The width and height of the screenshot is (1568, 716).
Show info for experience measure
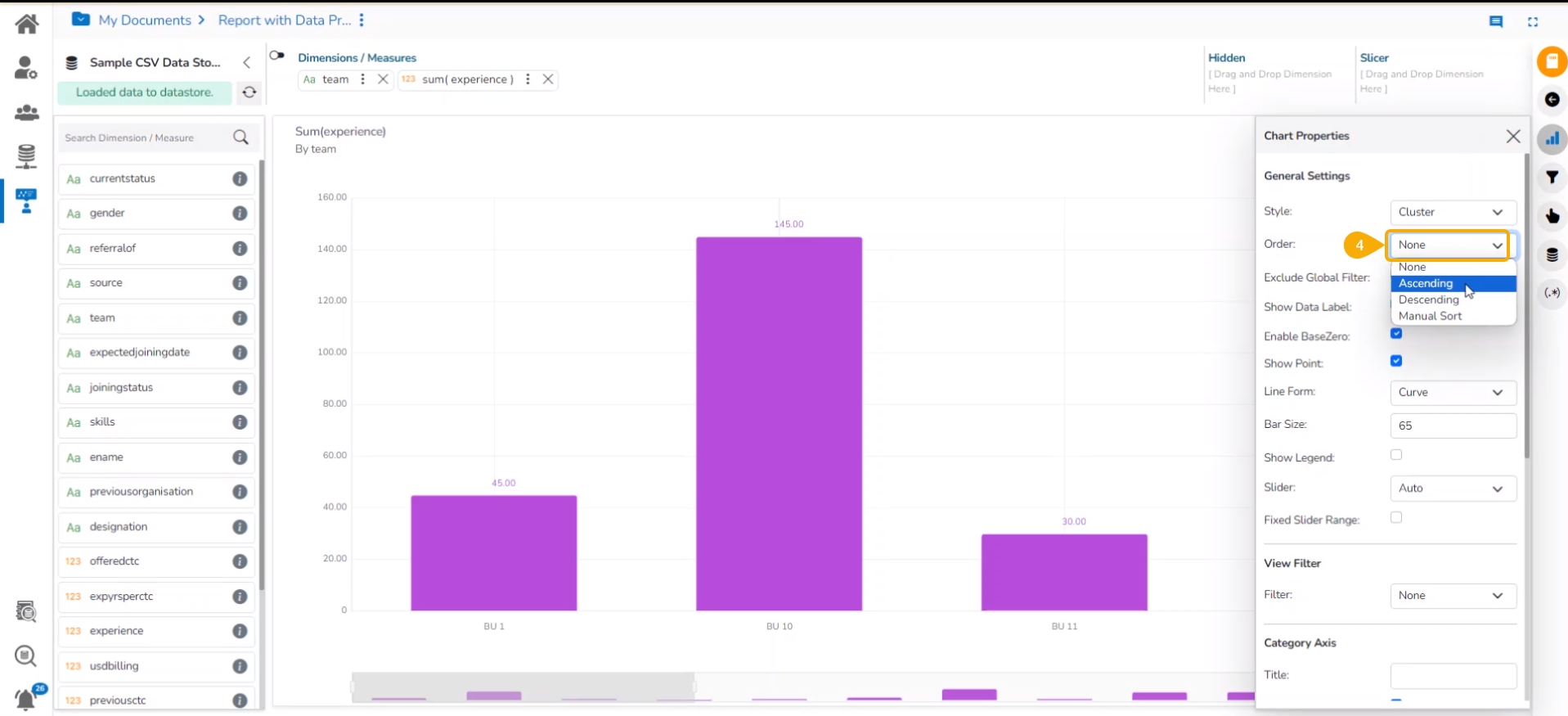point(240,631)
